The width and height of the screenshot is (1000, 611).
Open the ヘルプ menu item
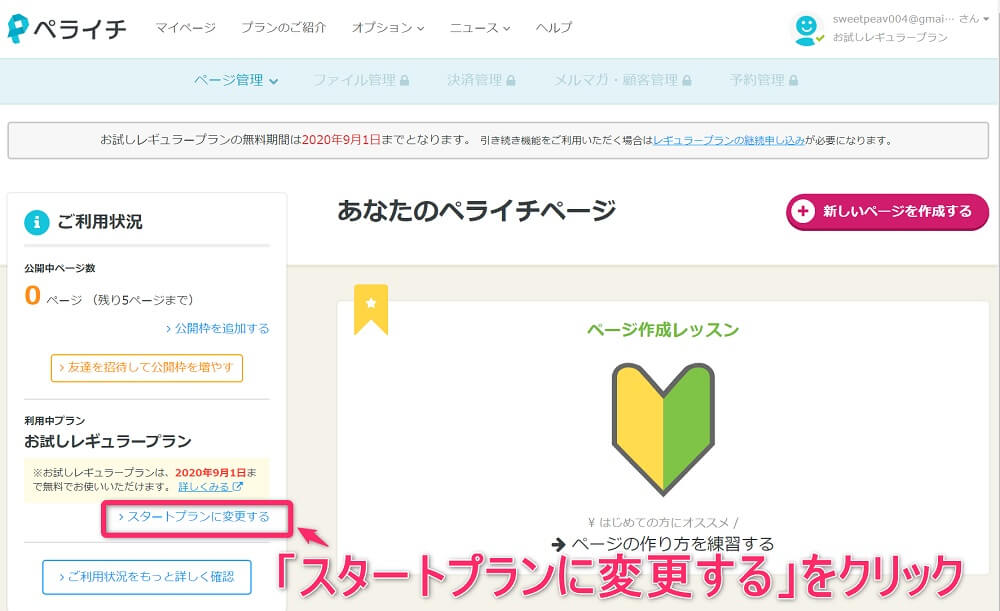(554, 27)
